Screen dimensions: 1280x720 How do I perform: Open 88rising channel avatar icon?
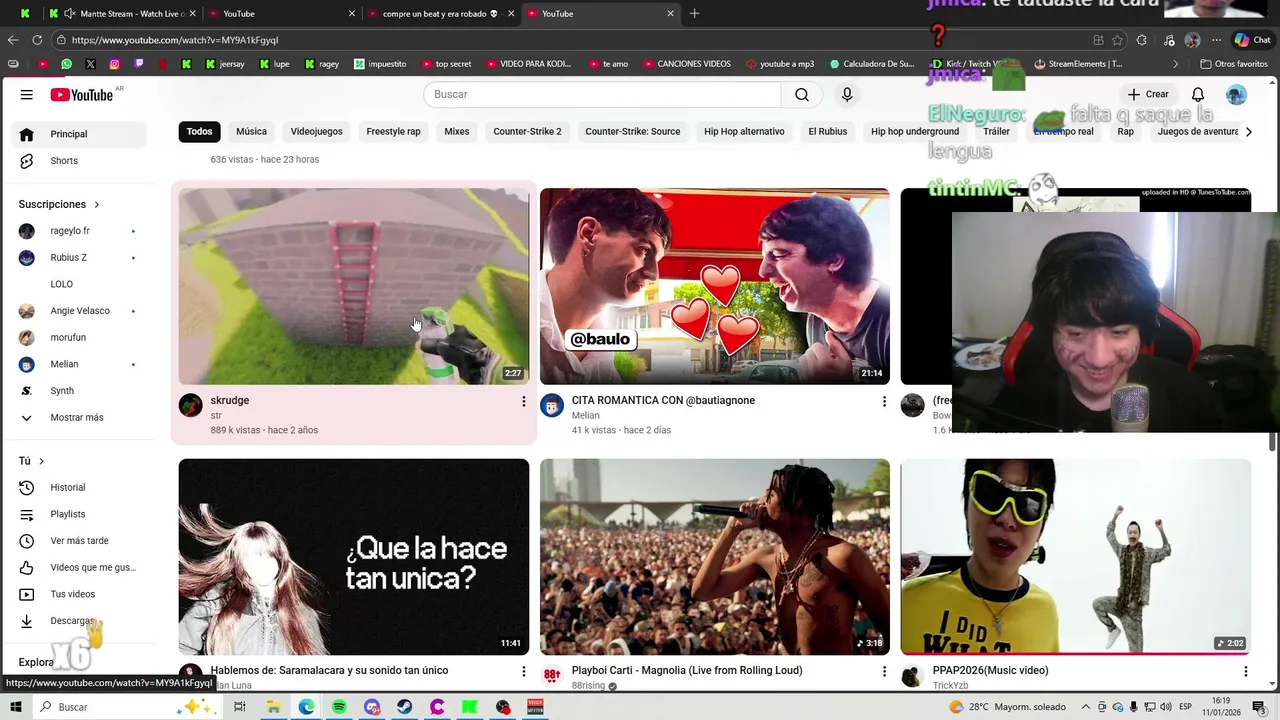(x=552, y=675)
